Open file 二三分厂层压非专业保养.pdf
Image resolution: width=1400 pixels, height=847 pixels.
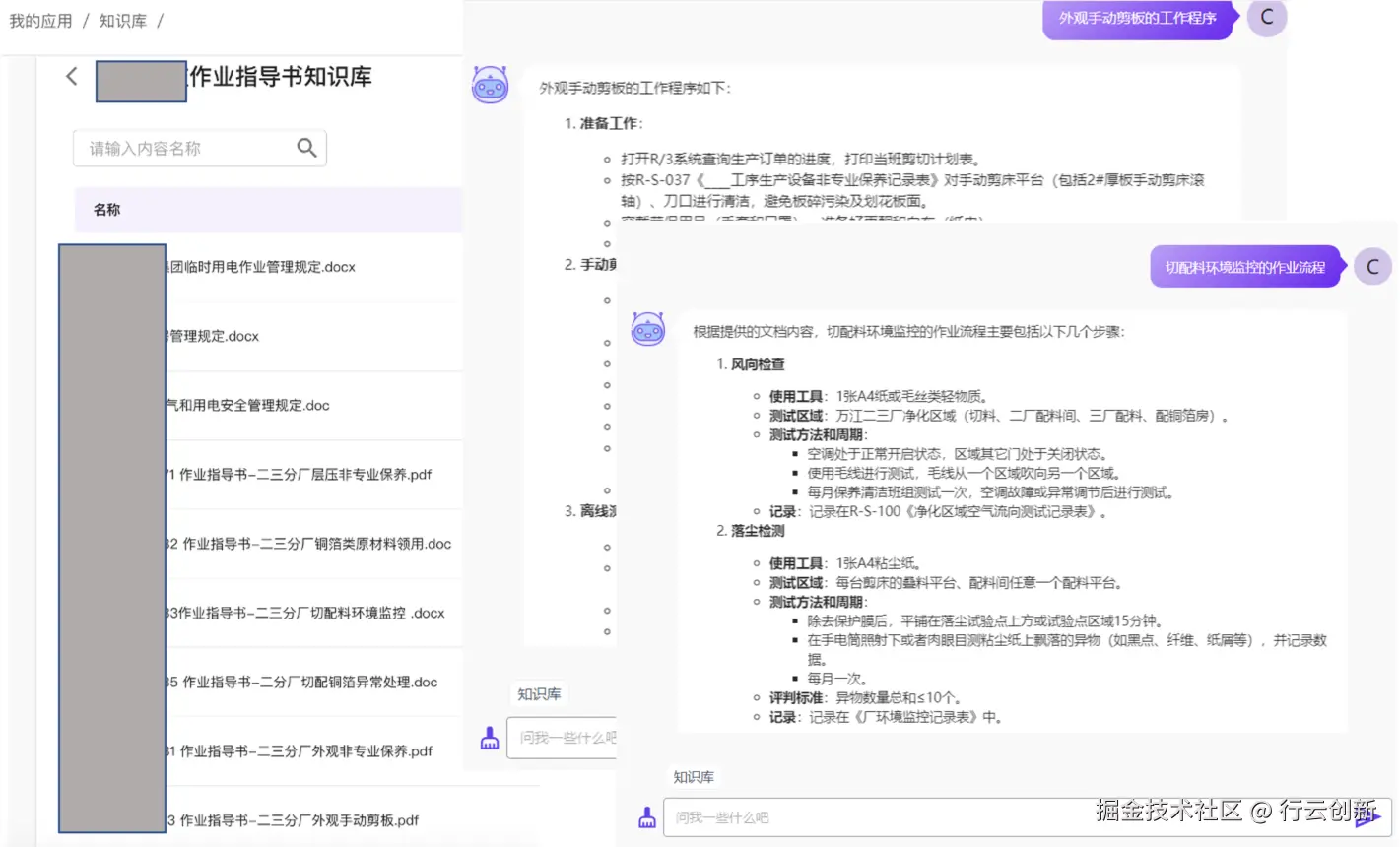(x=300, y=474)
